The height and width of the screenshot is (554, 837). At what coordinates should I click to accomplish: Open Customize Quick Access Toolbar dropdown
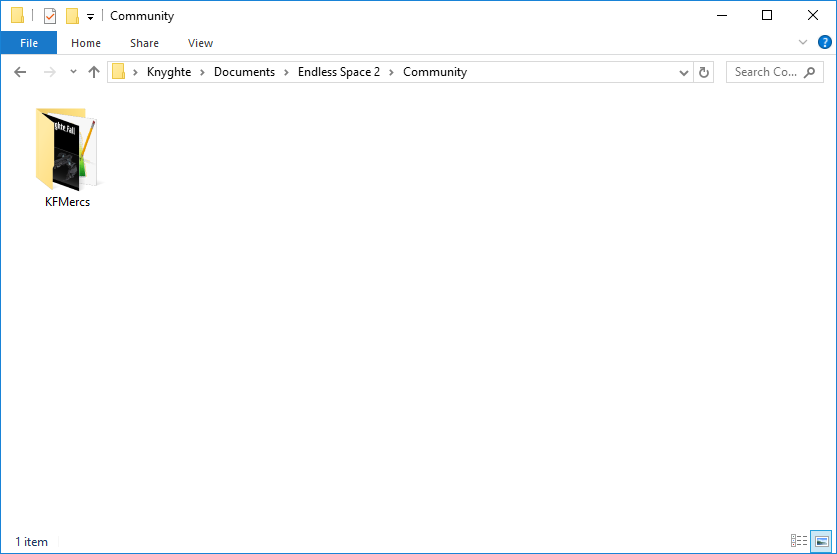[90, 17]
